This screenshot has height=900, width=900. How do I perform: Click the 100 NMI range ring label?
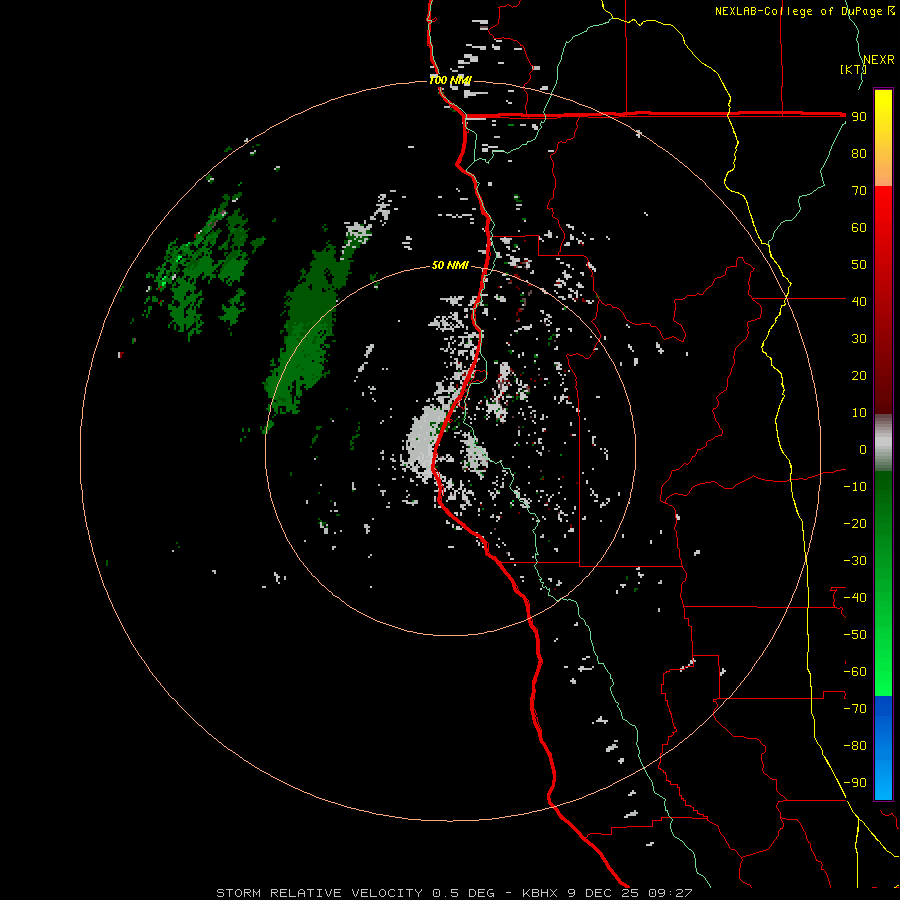(450, 80)
